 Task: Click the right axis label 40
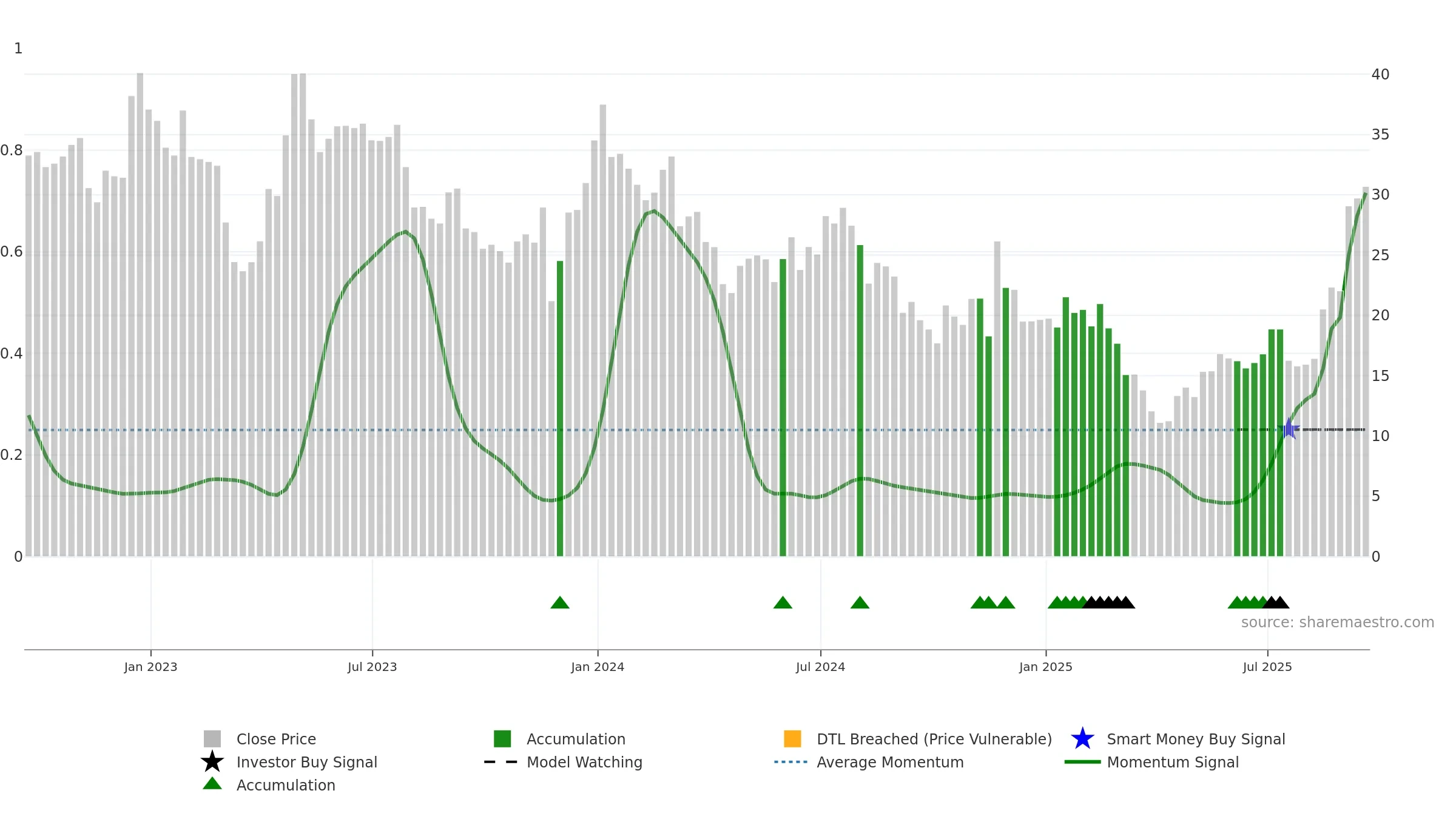tap(1380, 75)
